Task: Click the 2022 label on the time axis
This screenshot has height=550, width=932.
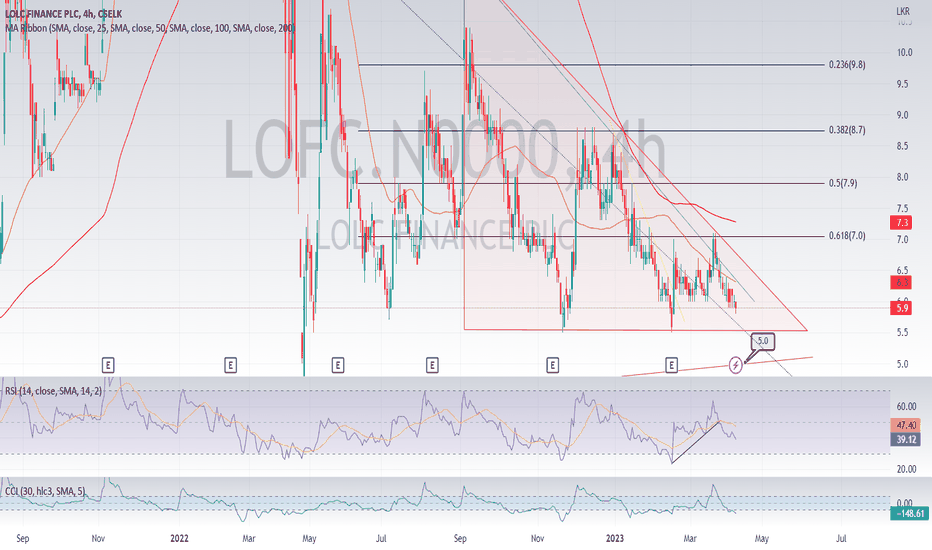Action: point(179,538)
